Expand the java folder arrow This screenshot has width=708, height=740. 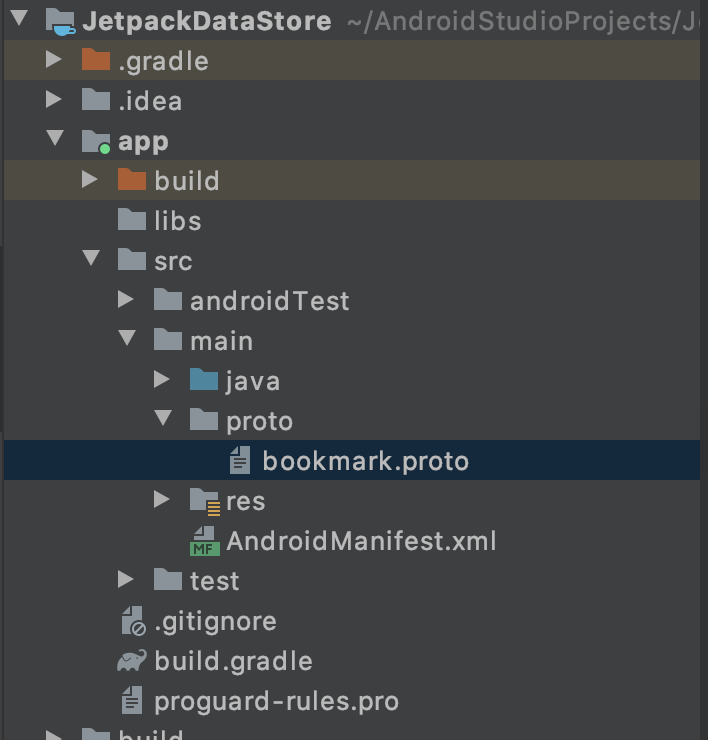tap(162, 379)
